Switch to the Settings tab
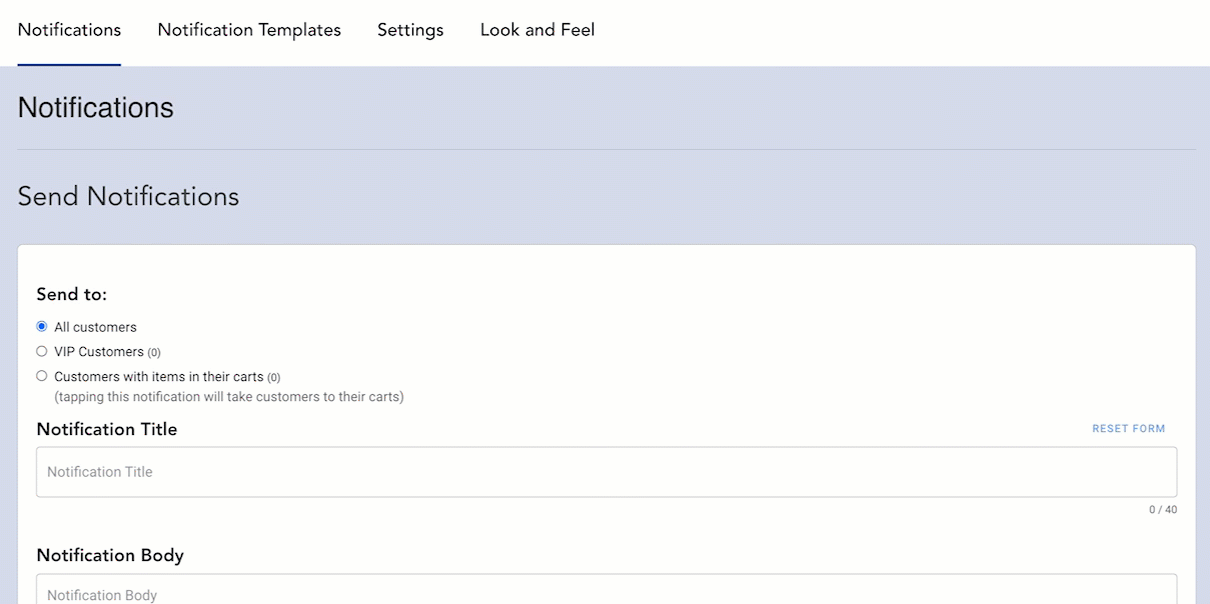The width and height of the screenshot is (1210, 604). pos(410,30)
